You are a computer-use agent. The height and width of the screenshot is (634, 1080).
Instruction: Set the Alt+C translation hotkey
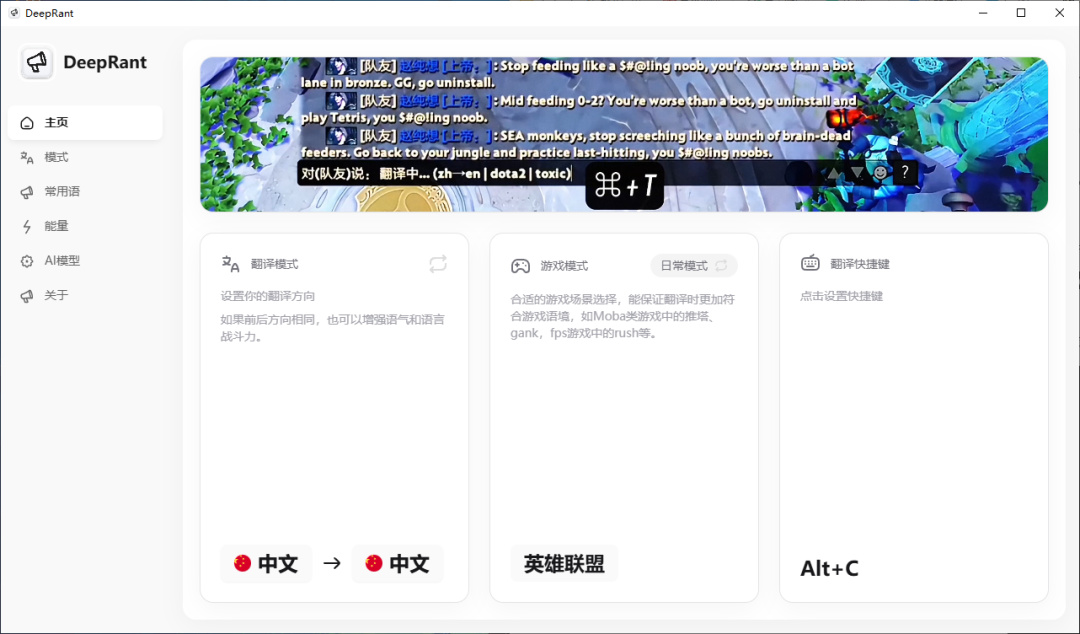pyautogui.click(x=829, y=569)
